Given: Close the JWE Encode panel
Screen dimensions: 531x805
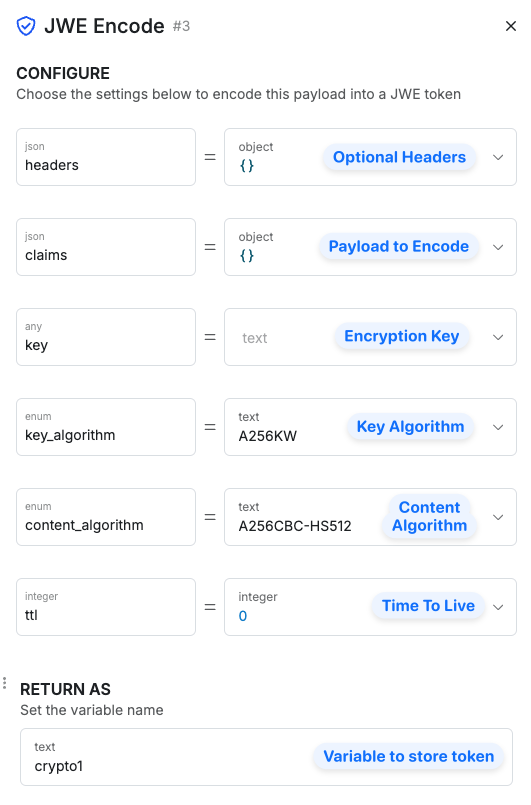Looking at the screenshot, I should [510, 26].
